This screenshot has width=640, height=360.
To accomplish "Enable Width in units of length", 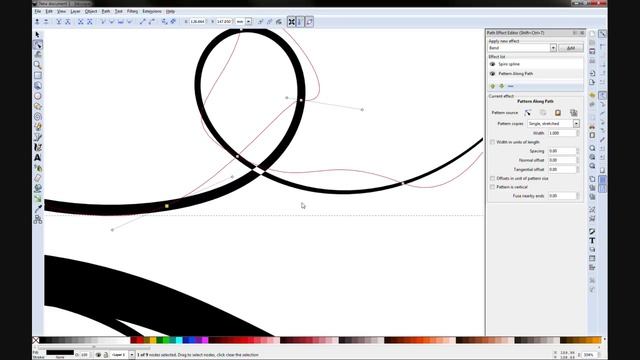I will [492, 142].
